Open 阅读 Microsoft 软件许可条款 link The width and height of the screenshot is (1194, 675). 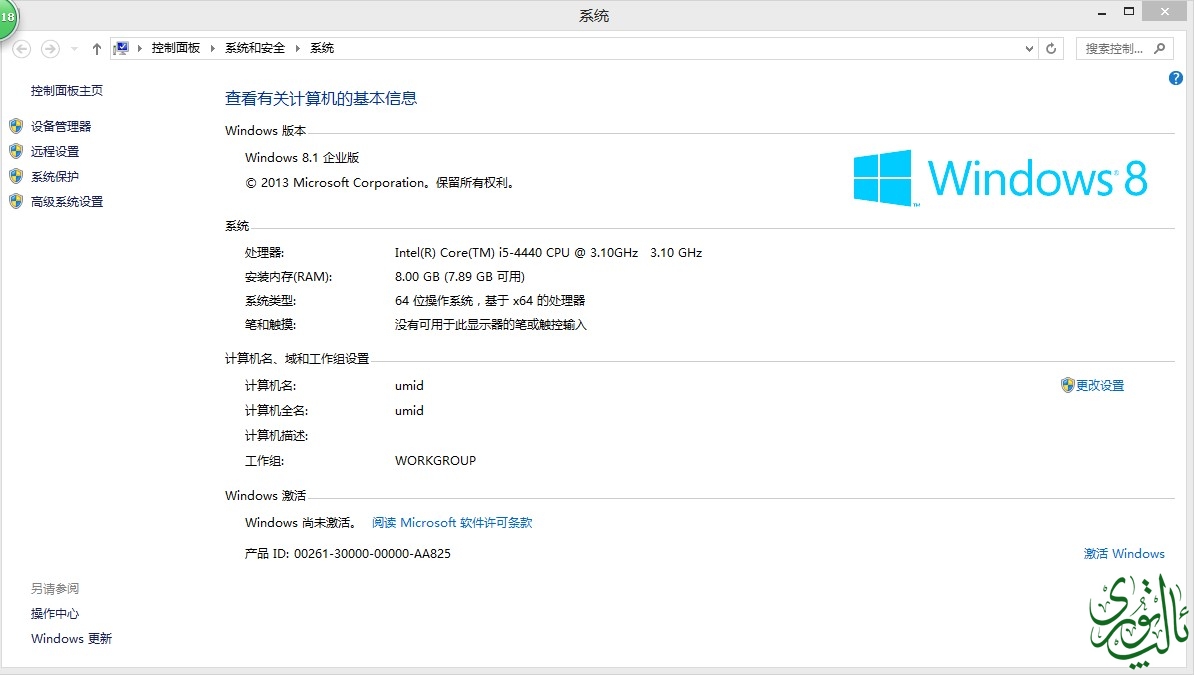pos(452,523)
